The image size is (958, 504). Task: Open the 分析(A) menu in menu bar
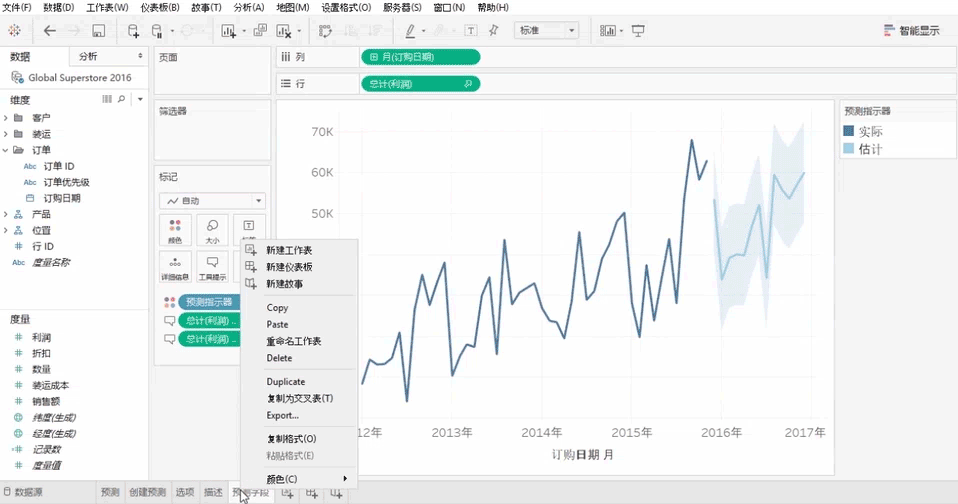click(248, 7)
